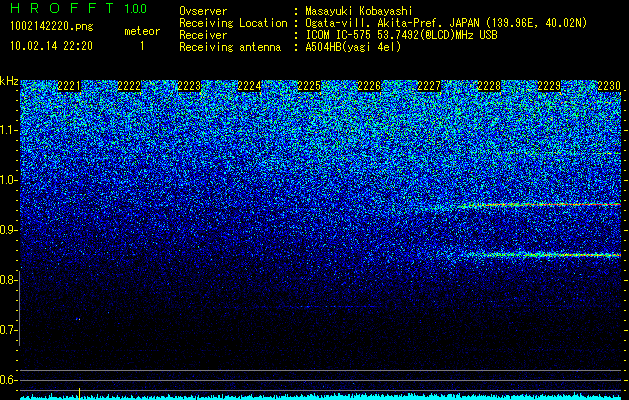The width and height of the screenshot is (629, 400).
Task: Click the 1.0 kHz axis label
Action: click(x=8, y=180)
